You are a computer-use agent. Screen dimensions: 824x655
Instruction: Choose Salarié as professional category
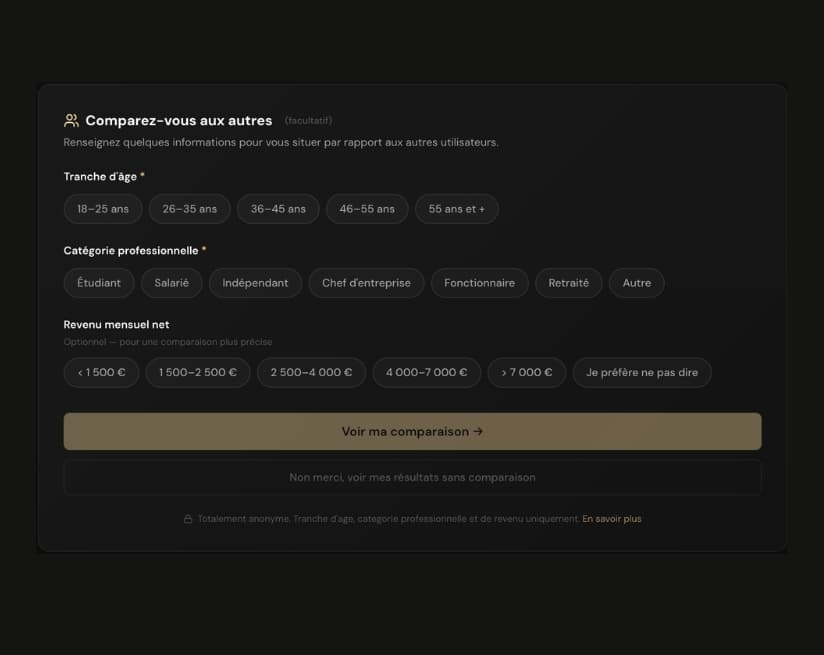tap(171, 283)
